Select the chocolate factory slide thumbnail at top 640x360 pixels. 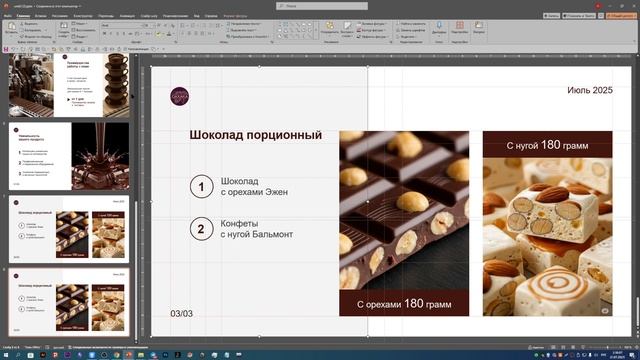(69, 85)
